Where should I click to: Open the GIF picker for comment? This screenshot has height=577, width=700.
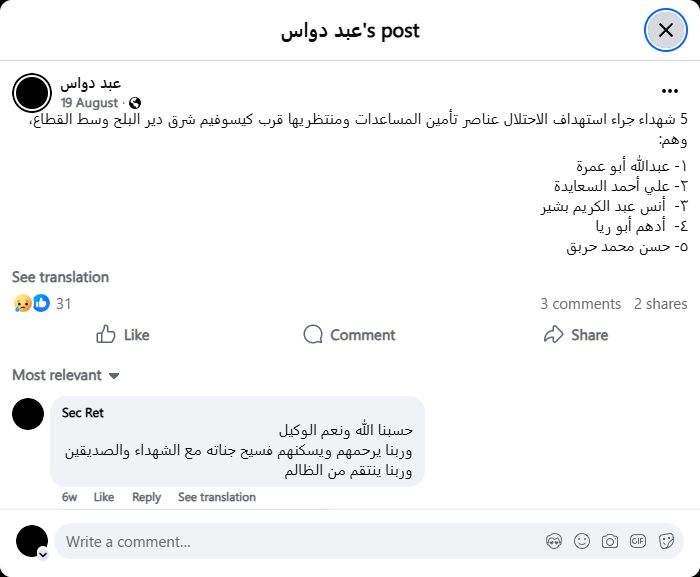638,541
